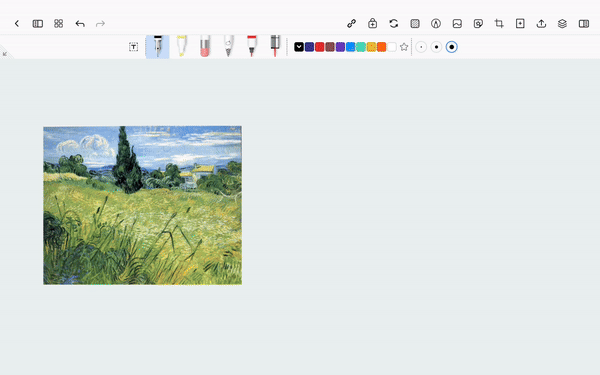600x375 pixels.
Task: Select the yellow highlighter tool
Action: coord(181,46)
